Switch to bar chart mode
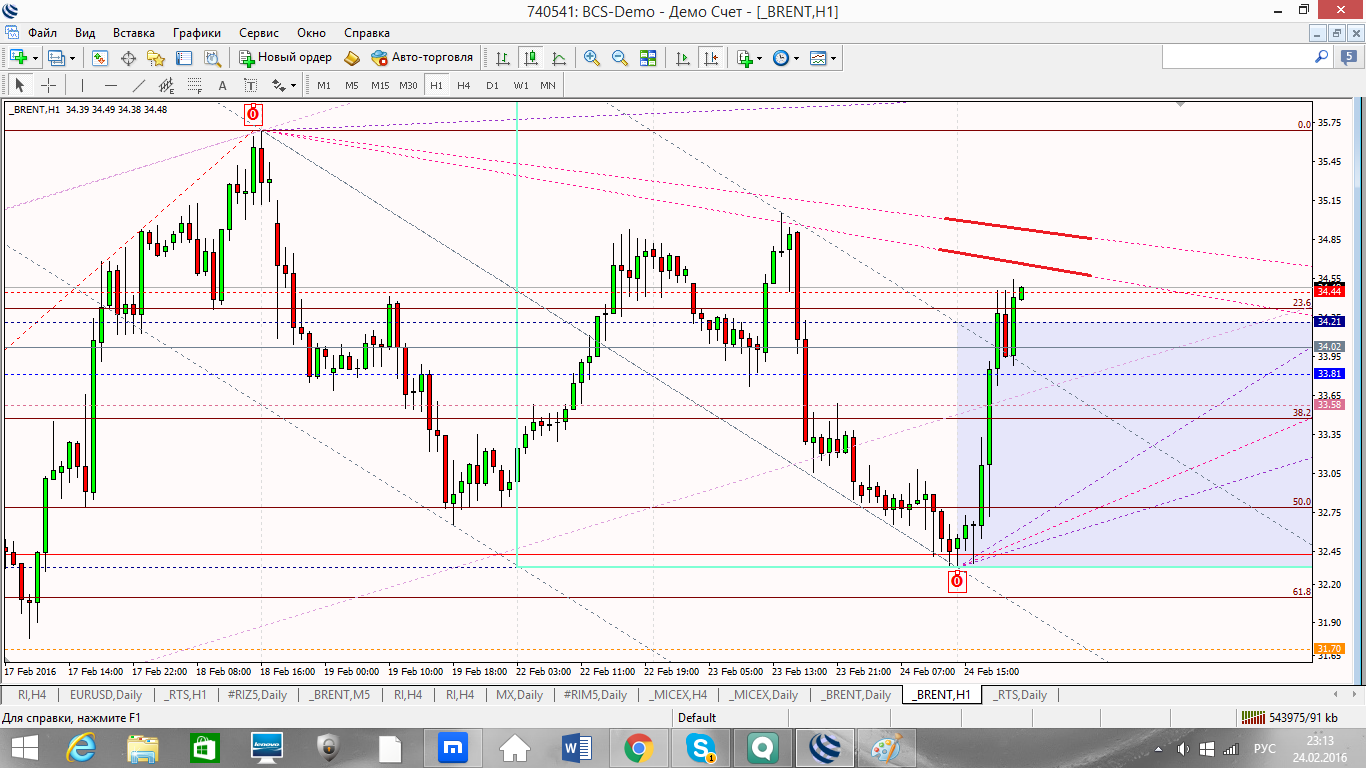The width and height of the screenshot is (1366, 768). pos(502,58)
